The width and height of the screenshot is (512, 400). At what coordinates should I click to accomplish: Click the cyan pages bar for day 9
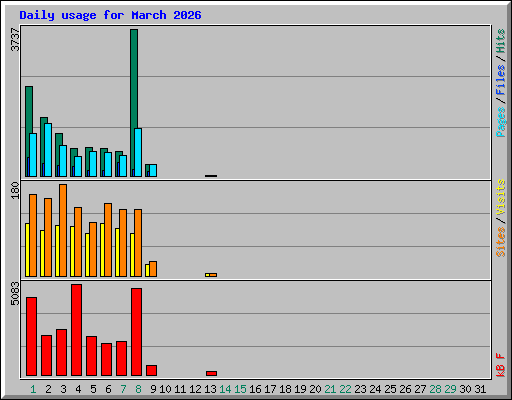click(153, 170)
